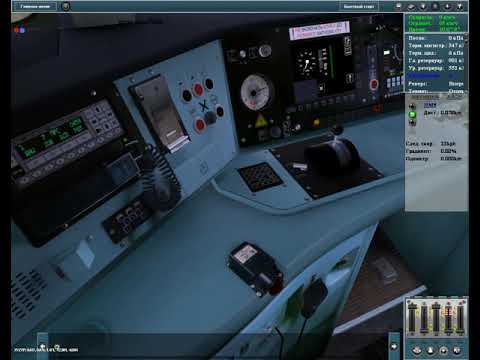Image resolution: width=480 pixels, height=360 pixels.
Task: Click the analog pointer display on dark screen
Action: [x=307, y=63]
